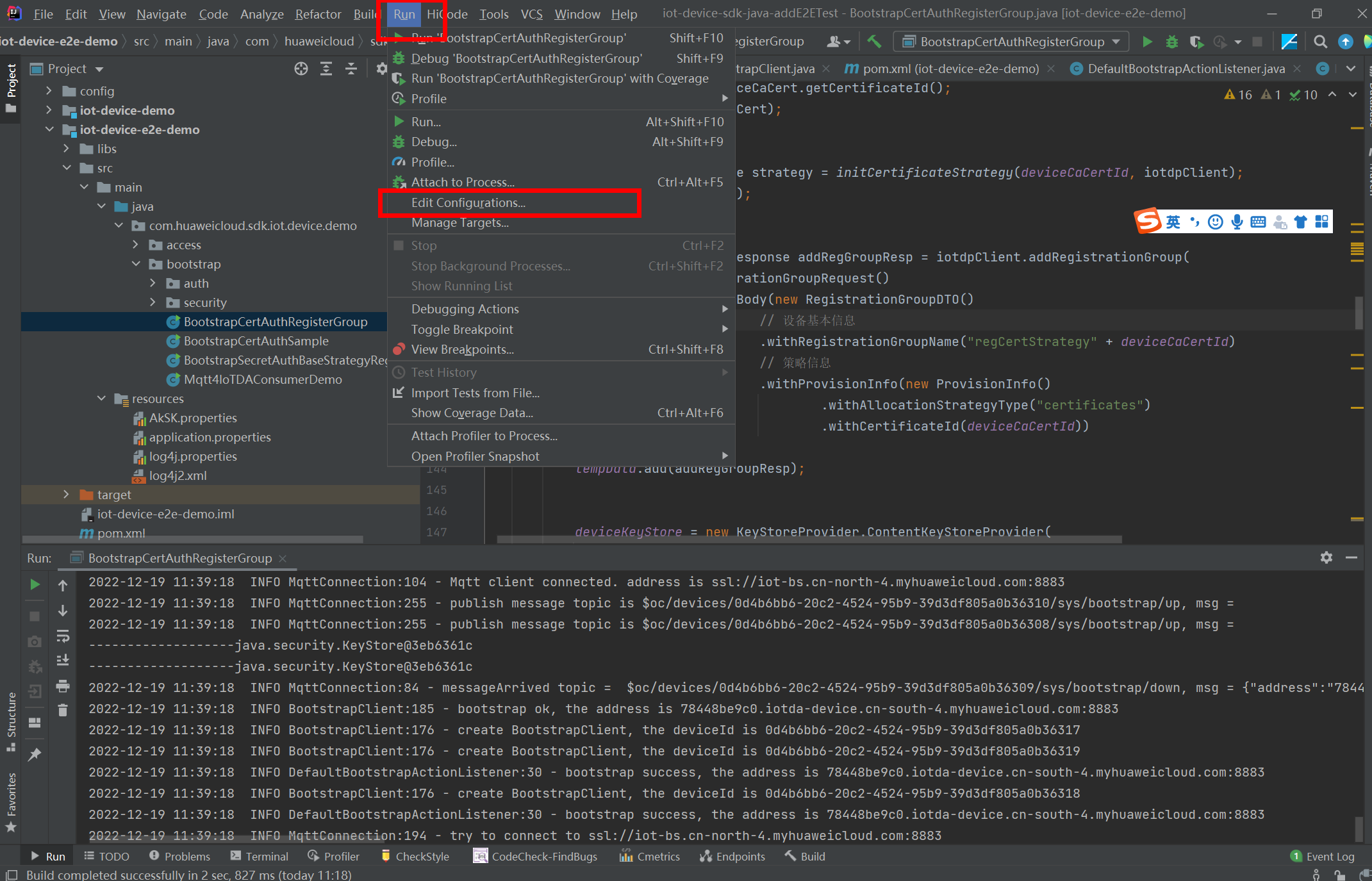Click the Project panel horizontal scrollbar
The image size is (1372, 881).
click(x=192, y=539)
